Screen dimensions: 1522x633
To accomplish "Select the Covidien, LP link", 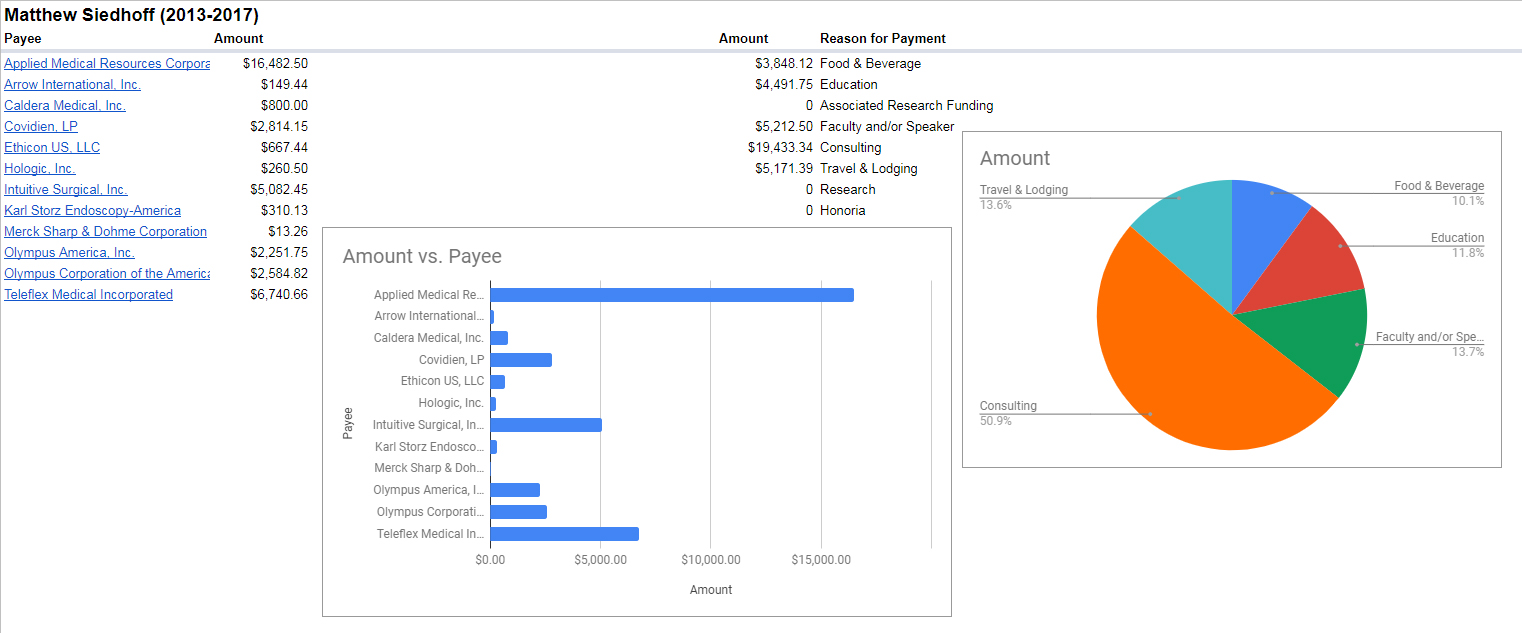I will coord(41,127).
